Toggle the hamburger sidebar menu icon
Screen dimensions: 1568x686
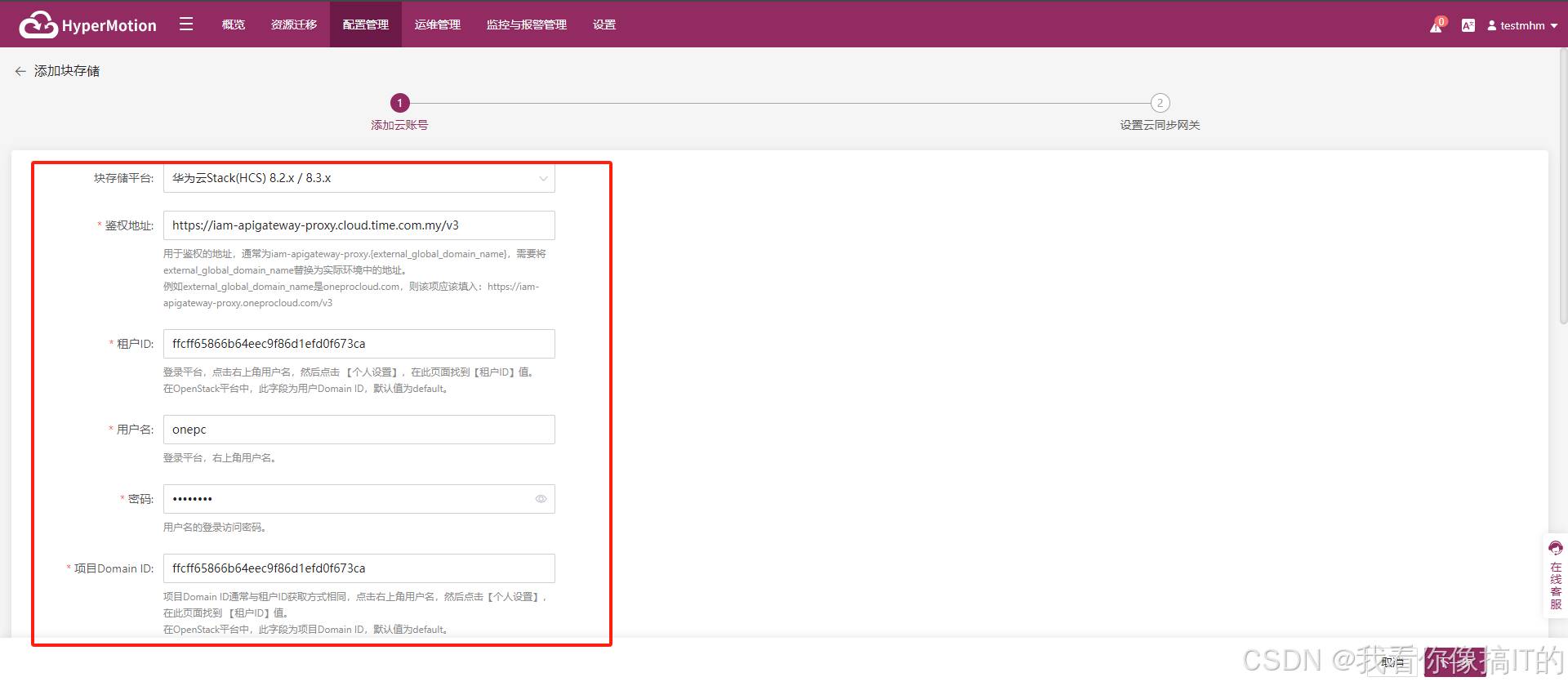tap(186, 24)
